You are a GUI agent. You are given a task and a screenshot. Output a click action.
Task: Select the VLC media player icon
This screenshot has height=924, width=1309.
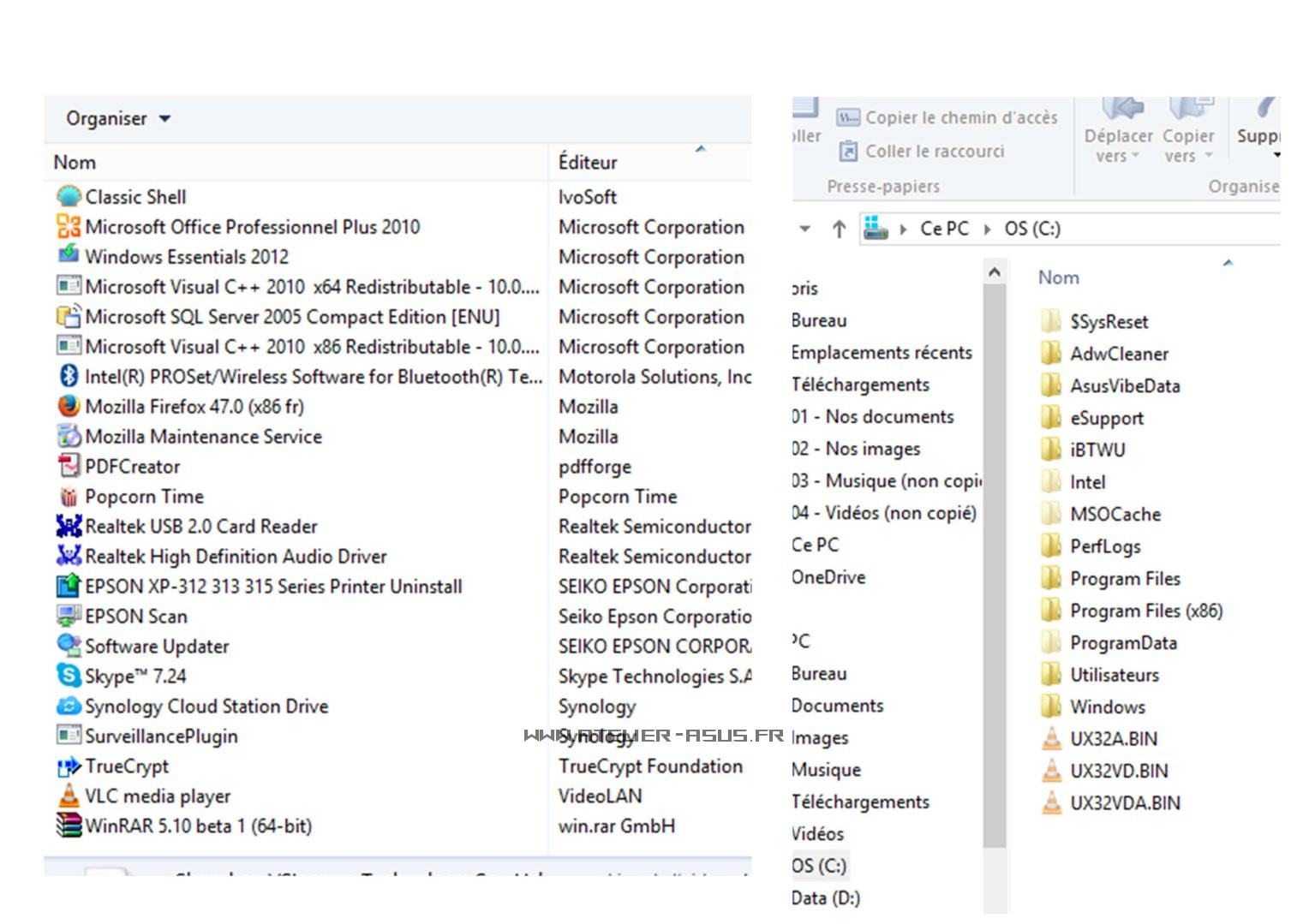[x=69, y=796]
